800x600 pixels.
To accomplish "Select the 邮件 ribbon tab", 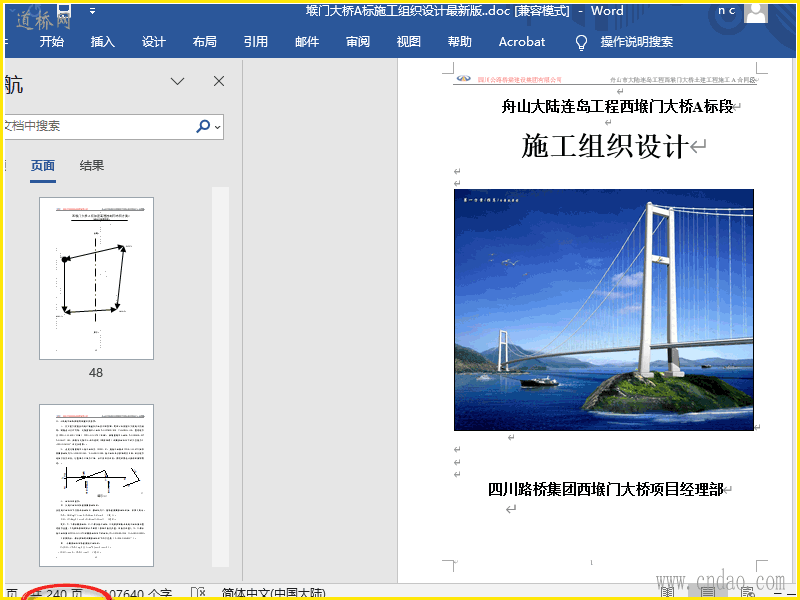I will (x=307, y=42).
